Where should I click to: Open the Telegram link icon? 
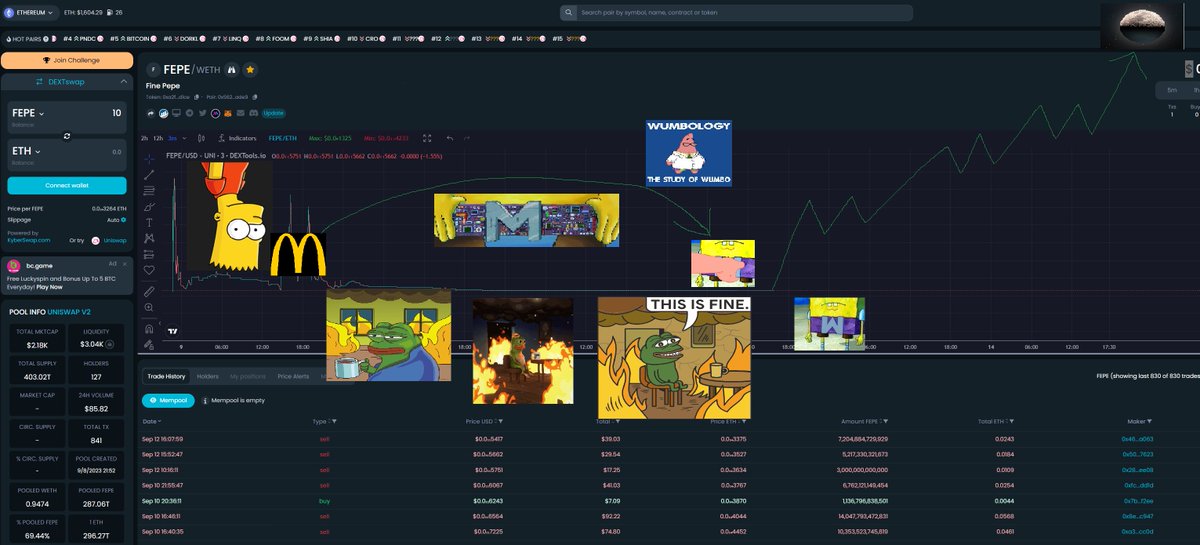[190, 113]
